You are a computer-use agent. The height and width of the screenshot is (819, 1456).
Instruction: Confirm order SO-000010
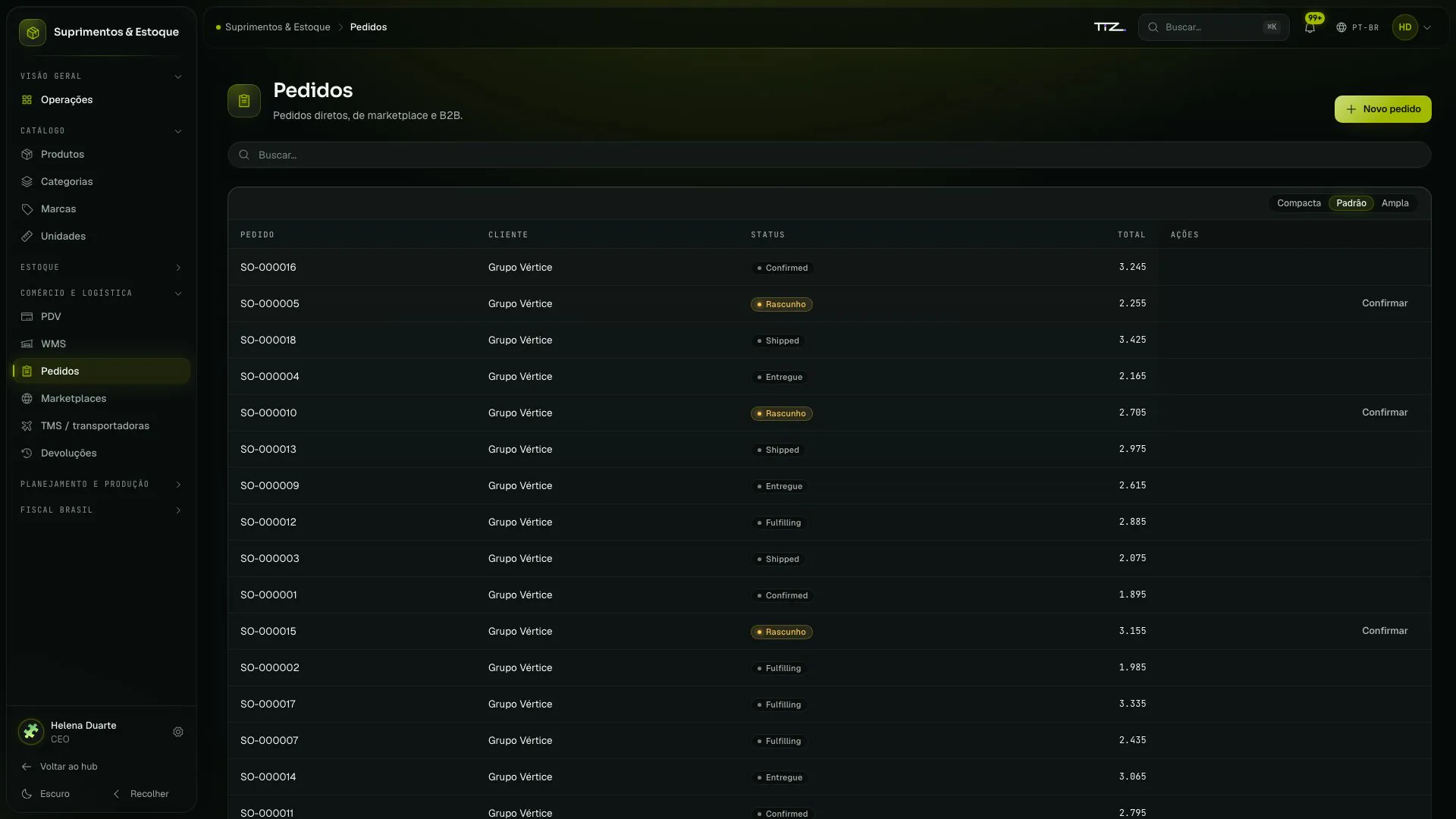click(x=1385, y=413)
